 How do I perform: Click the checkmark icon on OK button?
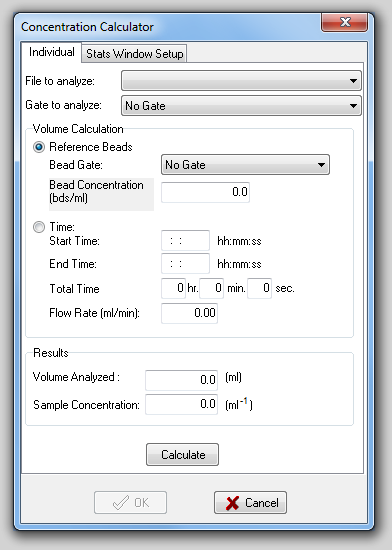(121, 503)
